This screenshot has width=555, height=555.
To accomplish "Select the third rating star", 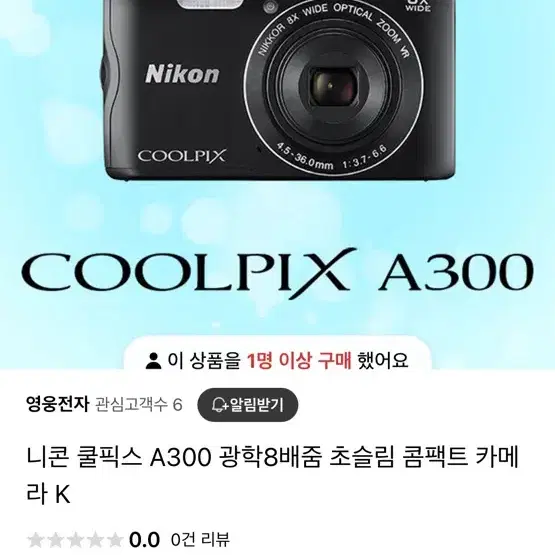I will [x=75, y=540].
